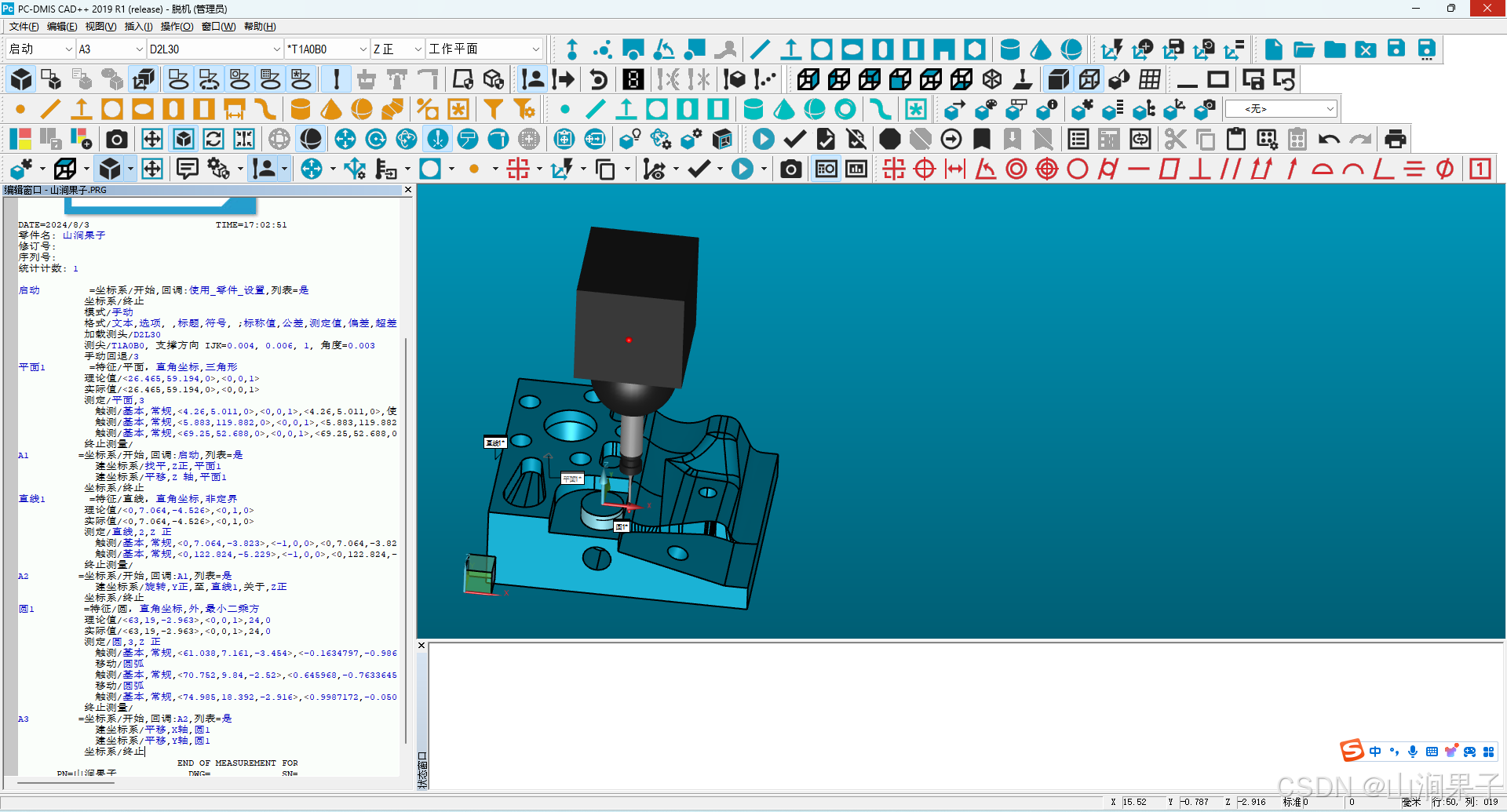Viewport: 1507px width, 812px height.
Task: Select the blue measured sphere feature icon
Action: coord(1071,49)
